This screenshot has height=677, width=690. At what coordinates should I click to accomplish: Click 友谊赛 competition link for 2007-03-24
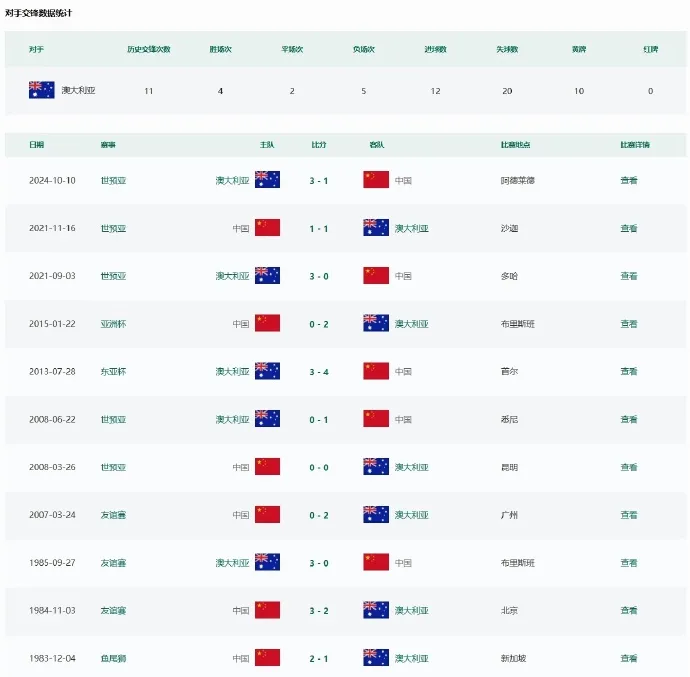coord(114,515)
